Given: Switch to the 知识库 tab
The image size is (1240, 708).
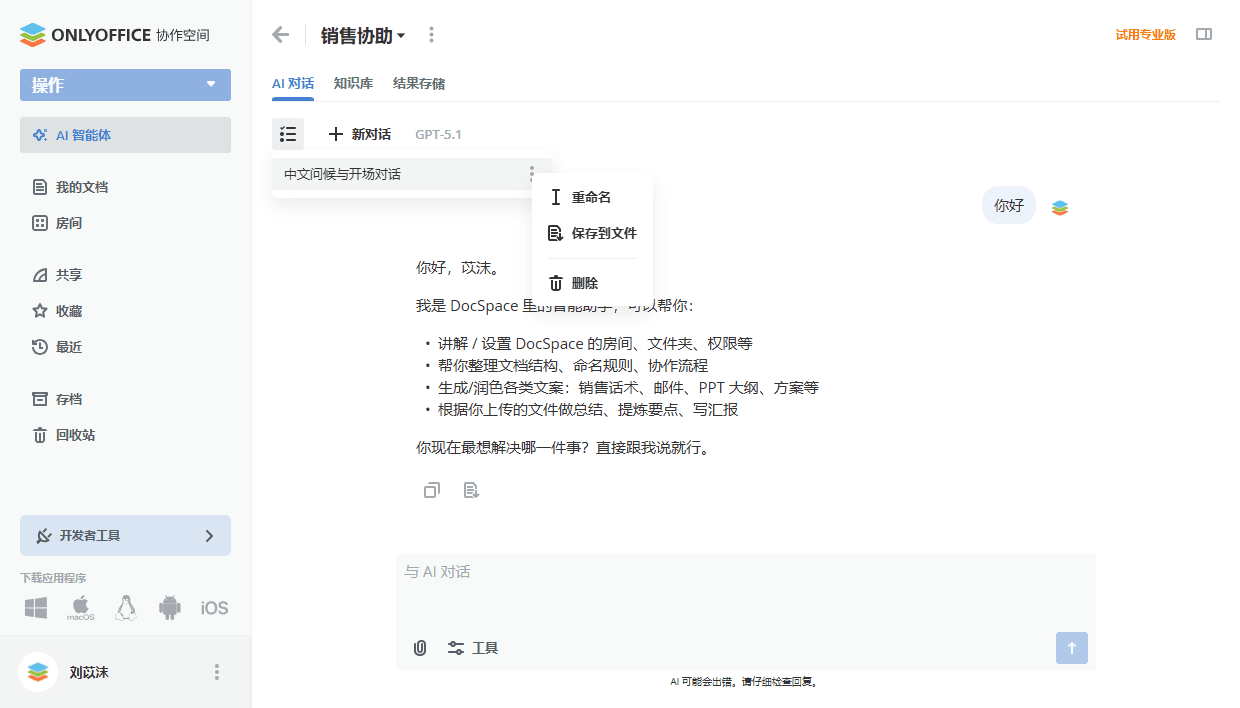Looking at the screenshot, I should click(x=353, y=83).
